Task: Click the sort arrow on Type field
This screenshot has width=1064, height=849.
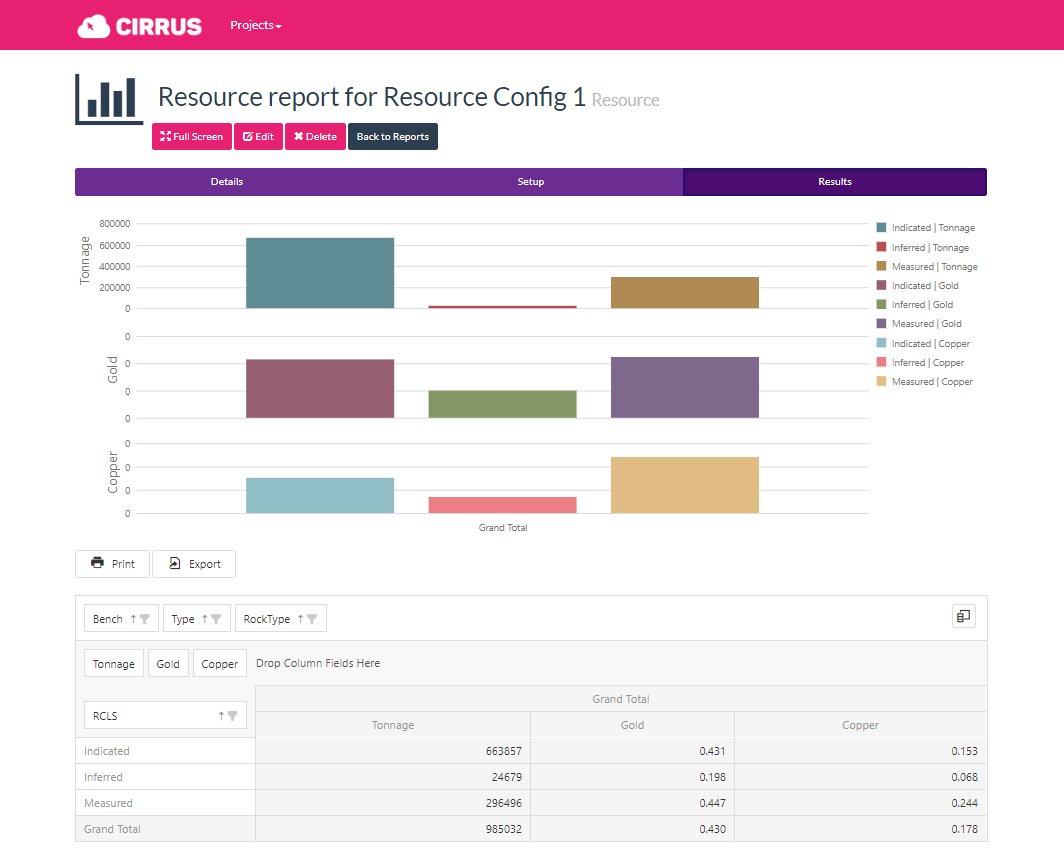Action: click(205, 619)
